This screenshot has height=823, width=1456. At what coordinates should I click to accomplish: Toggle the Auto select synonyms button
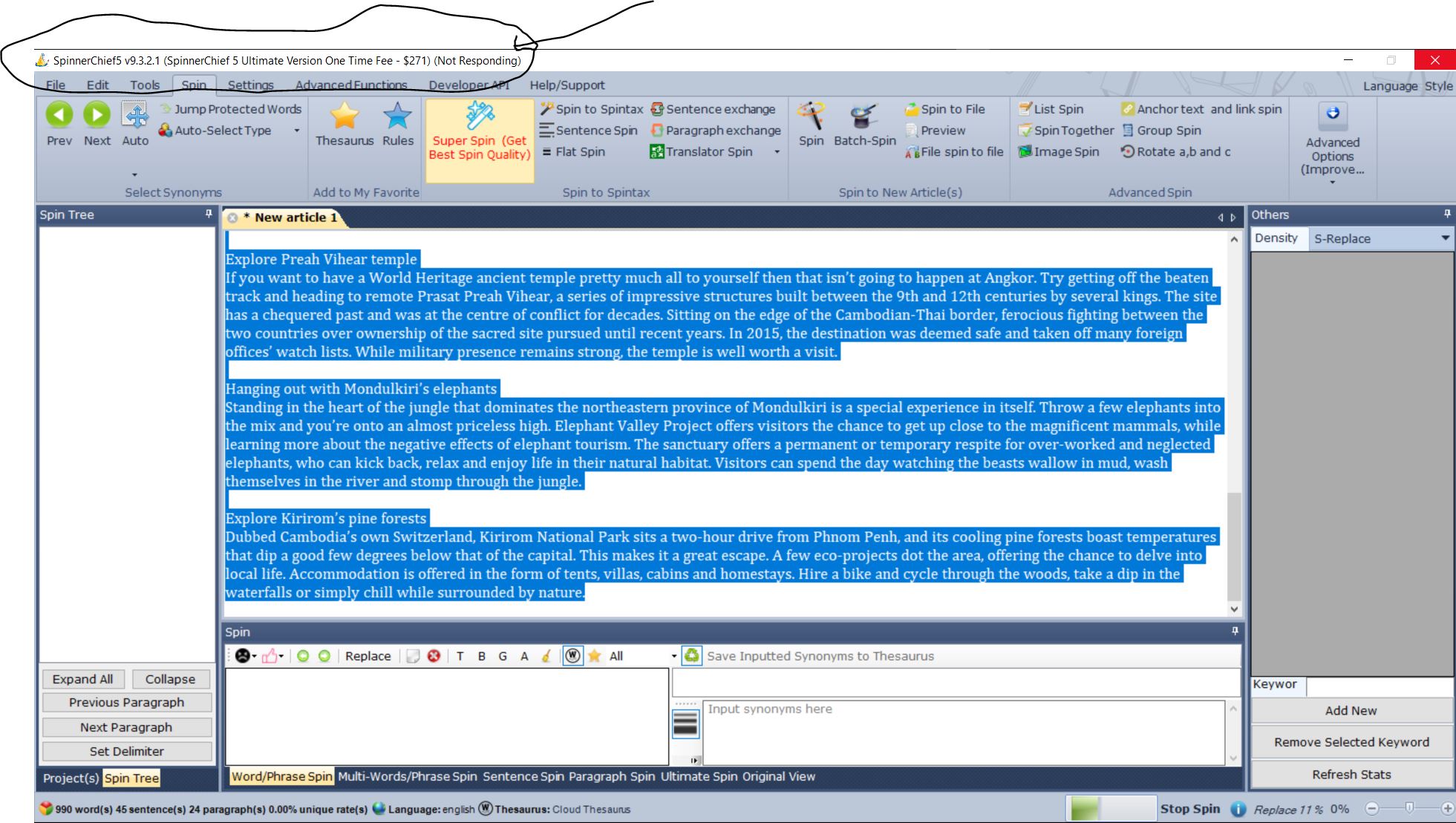pos(135,116)
